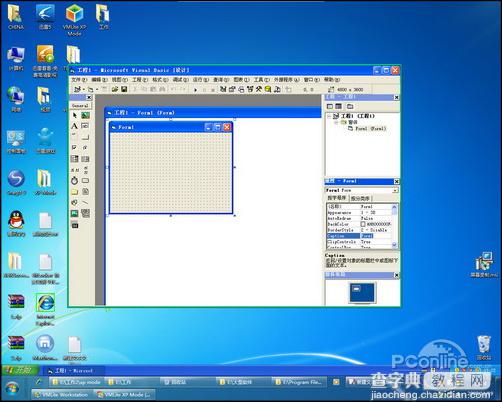Screen dimensions: 502x402
Task: Select Form1 (Form1) in project tree
Action: [x=367, y=129]
